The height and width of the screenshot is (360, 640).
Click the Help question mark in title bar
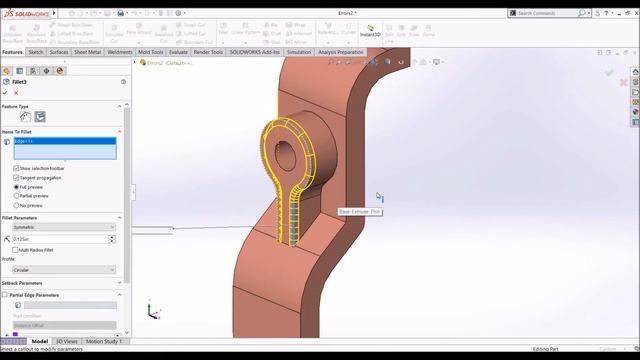[x=607, y=13]
